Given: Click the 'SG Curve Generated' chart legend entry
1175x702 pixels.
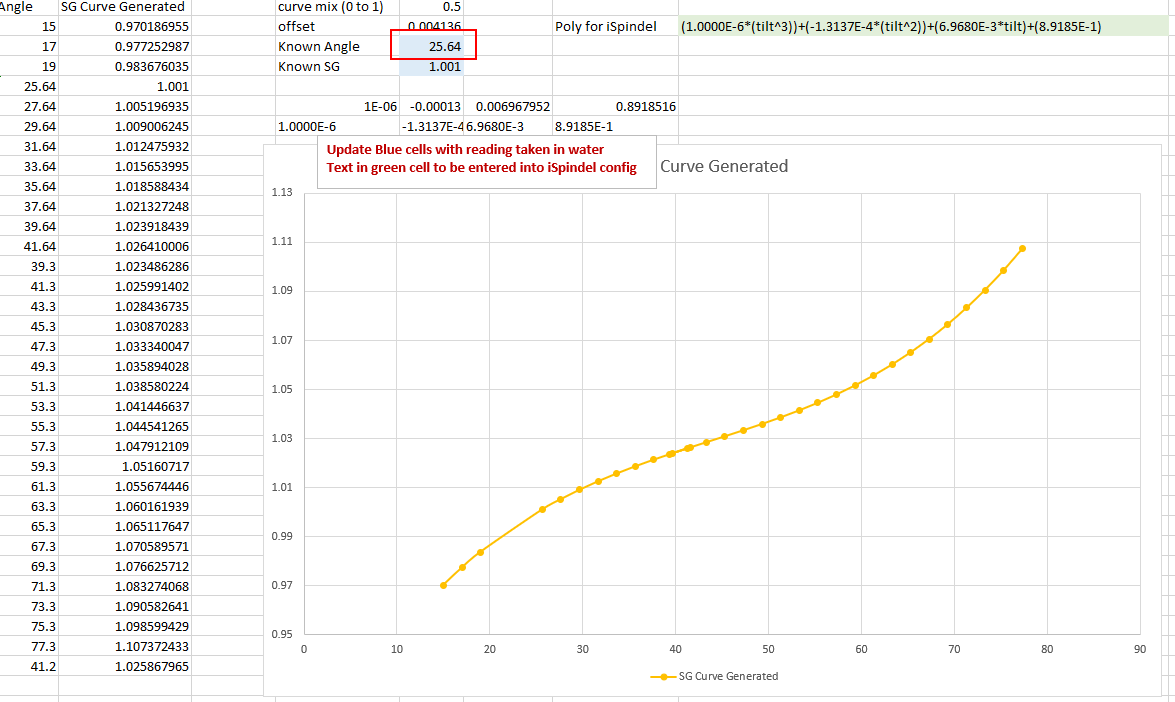Looking at the screenshot, I should click(718, 676).
